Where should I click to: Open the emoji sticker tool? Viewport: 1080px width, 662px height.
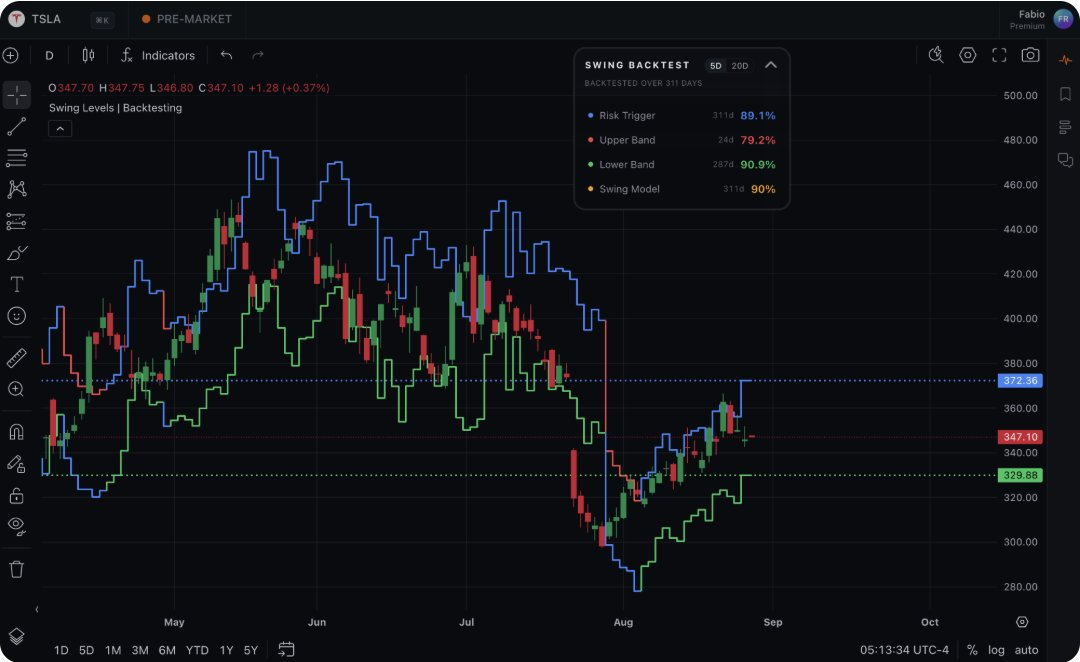click(17, 316)
